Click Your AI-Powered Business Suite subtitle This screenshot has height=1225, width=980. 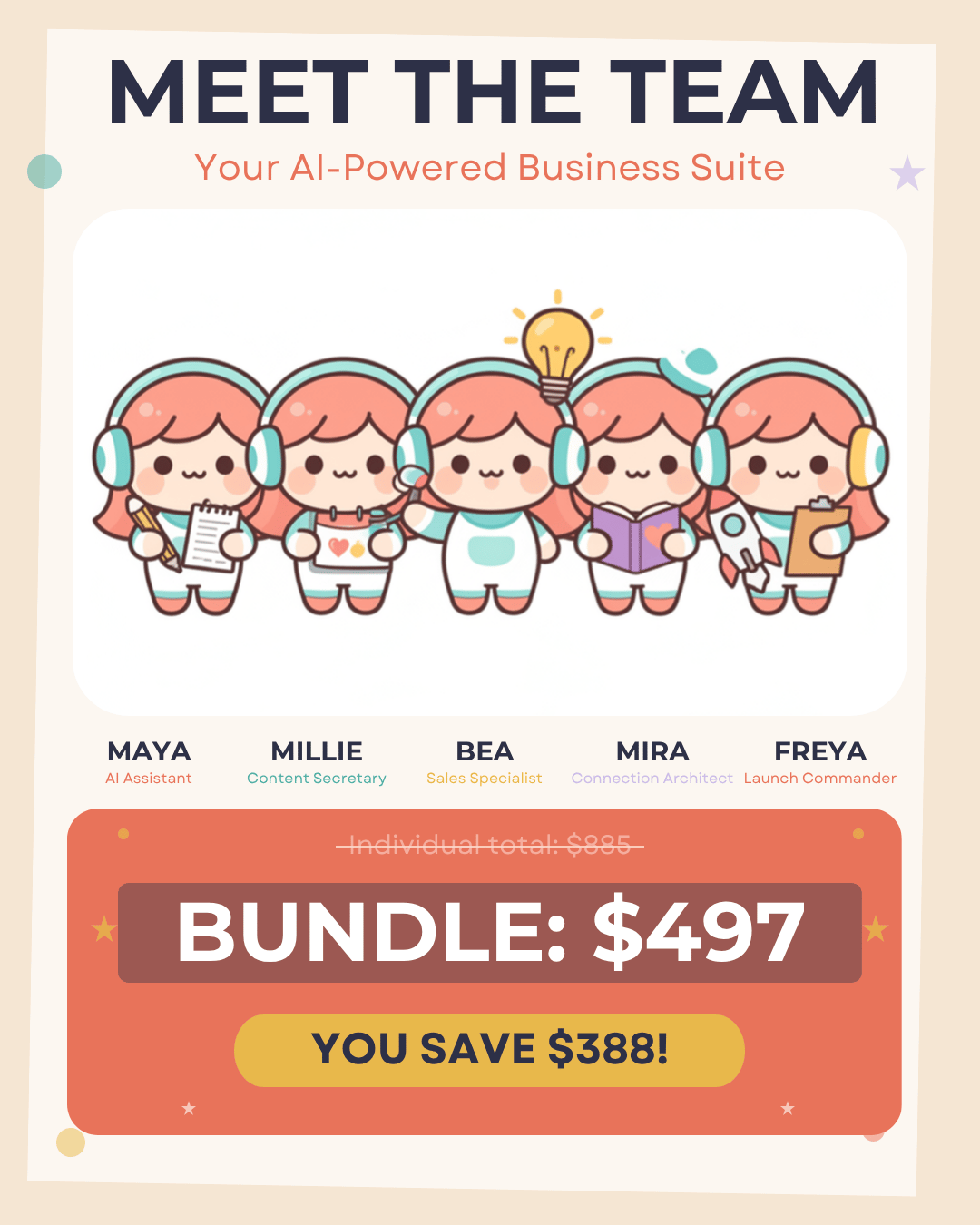(490, 168)
